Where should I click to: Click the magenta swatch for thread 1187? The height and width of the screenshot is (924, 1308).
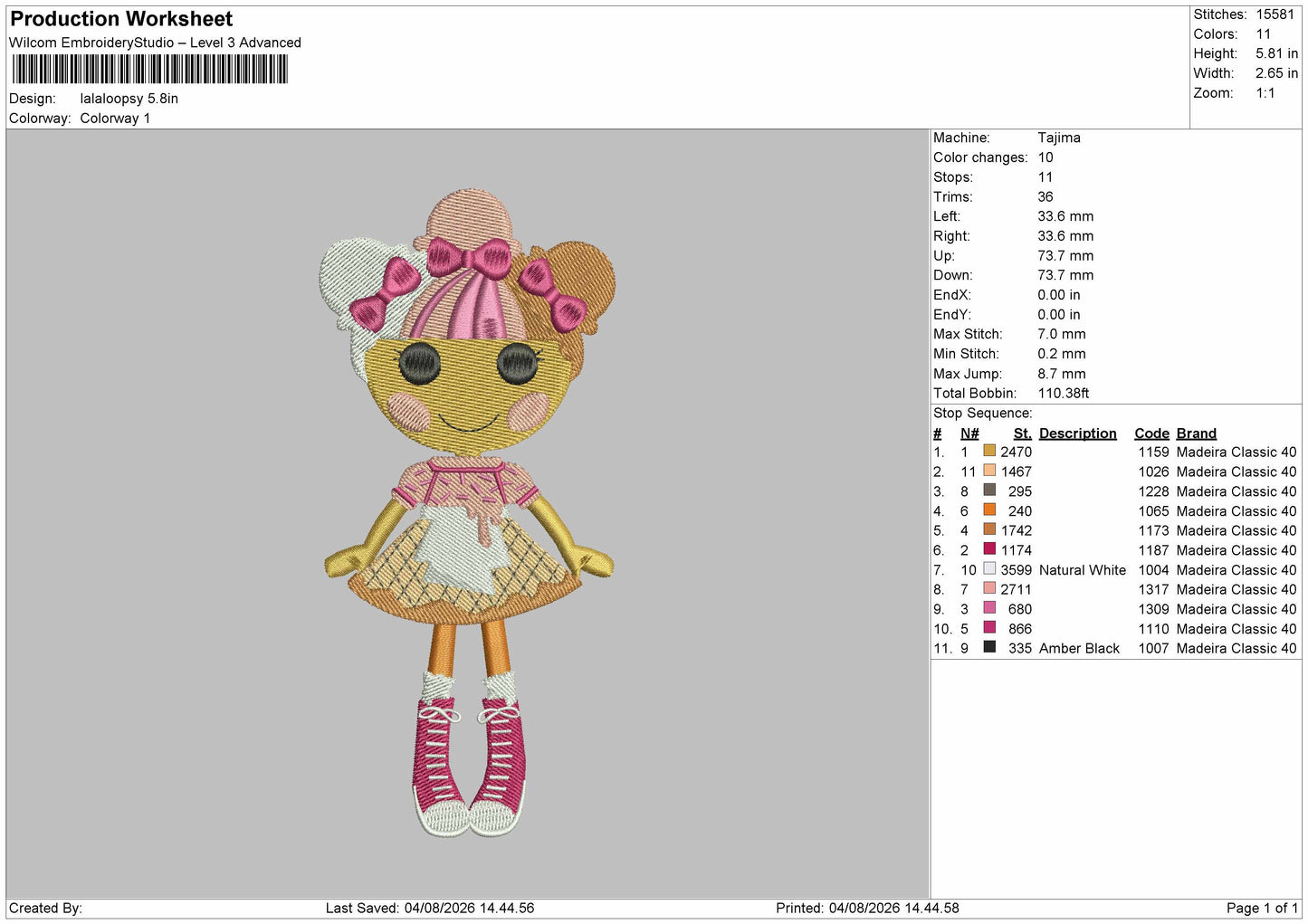pyautogui.click(x=989, y=549)
